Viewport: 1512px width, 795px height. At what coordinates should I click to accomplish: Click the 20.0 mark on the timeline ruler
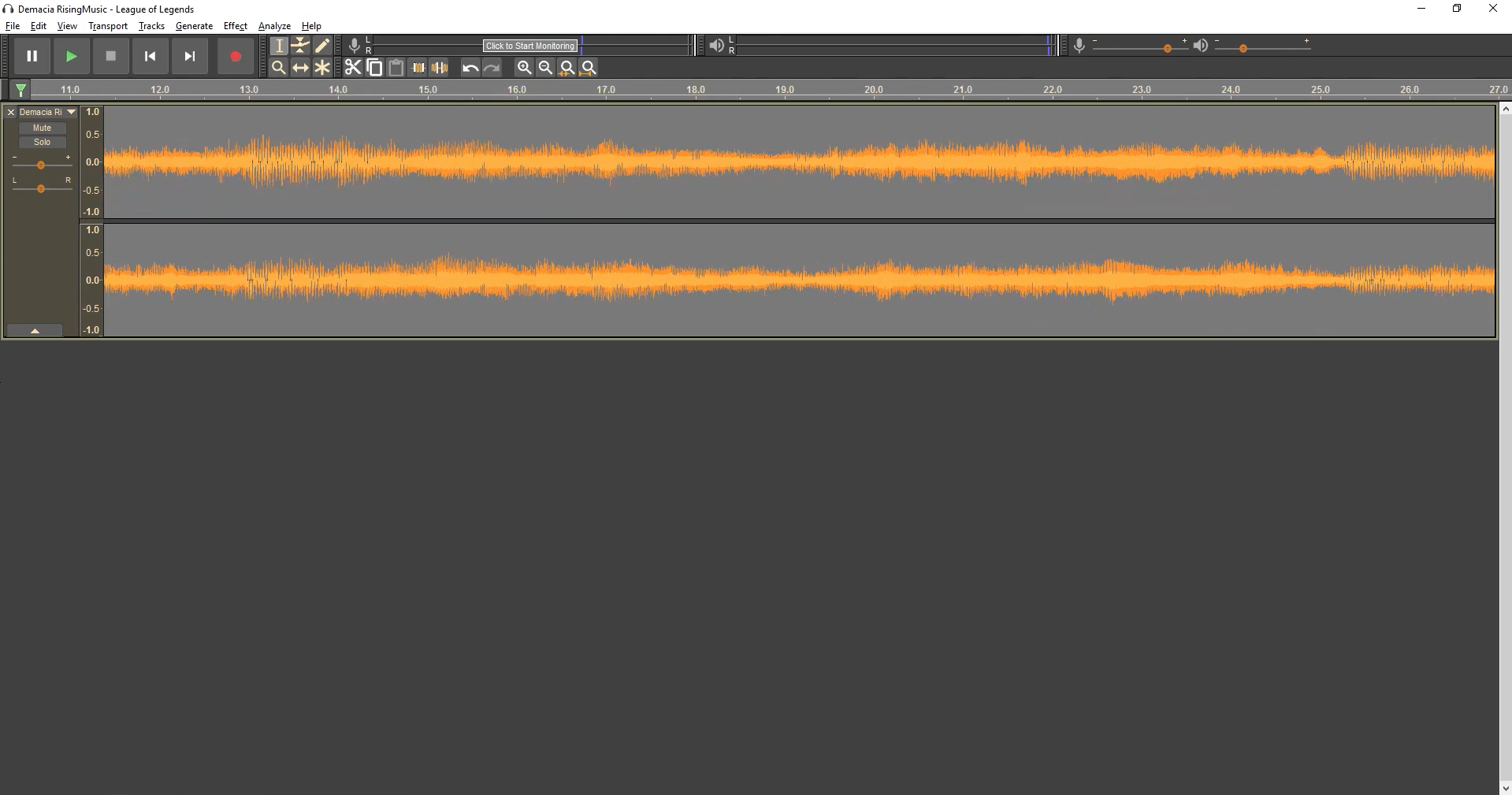[x=874, y=90]
